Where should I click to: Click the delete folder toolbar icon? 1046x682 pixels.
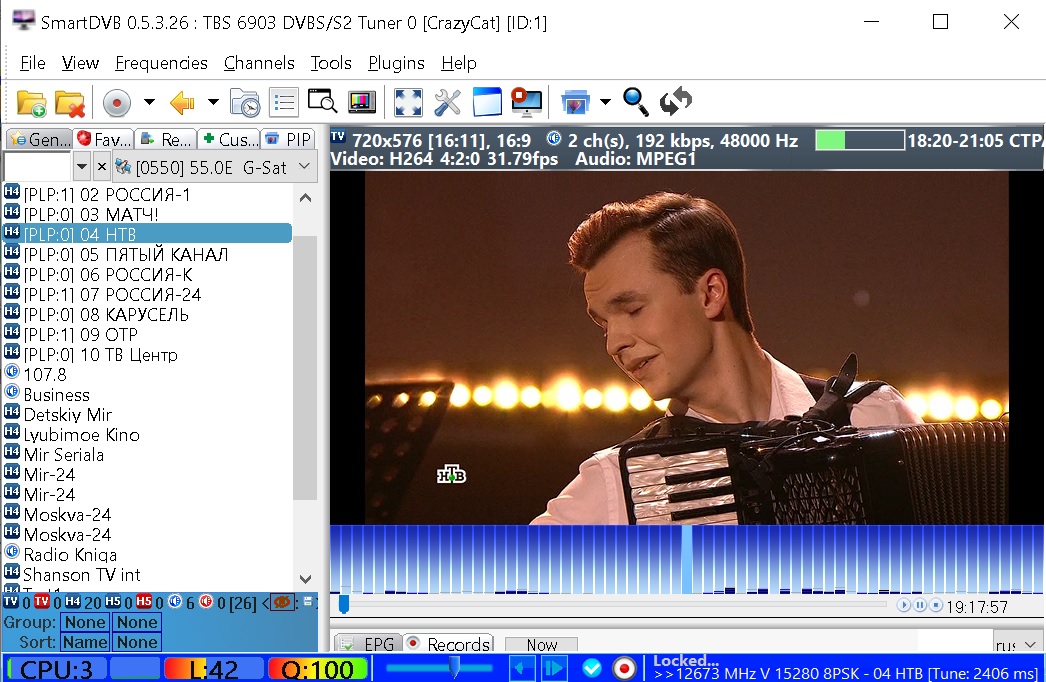(x=70, y=103)
